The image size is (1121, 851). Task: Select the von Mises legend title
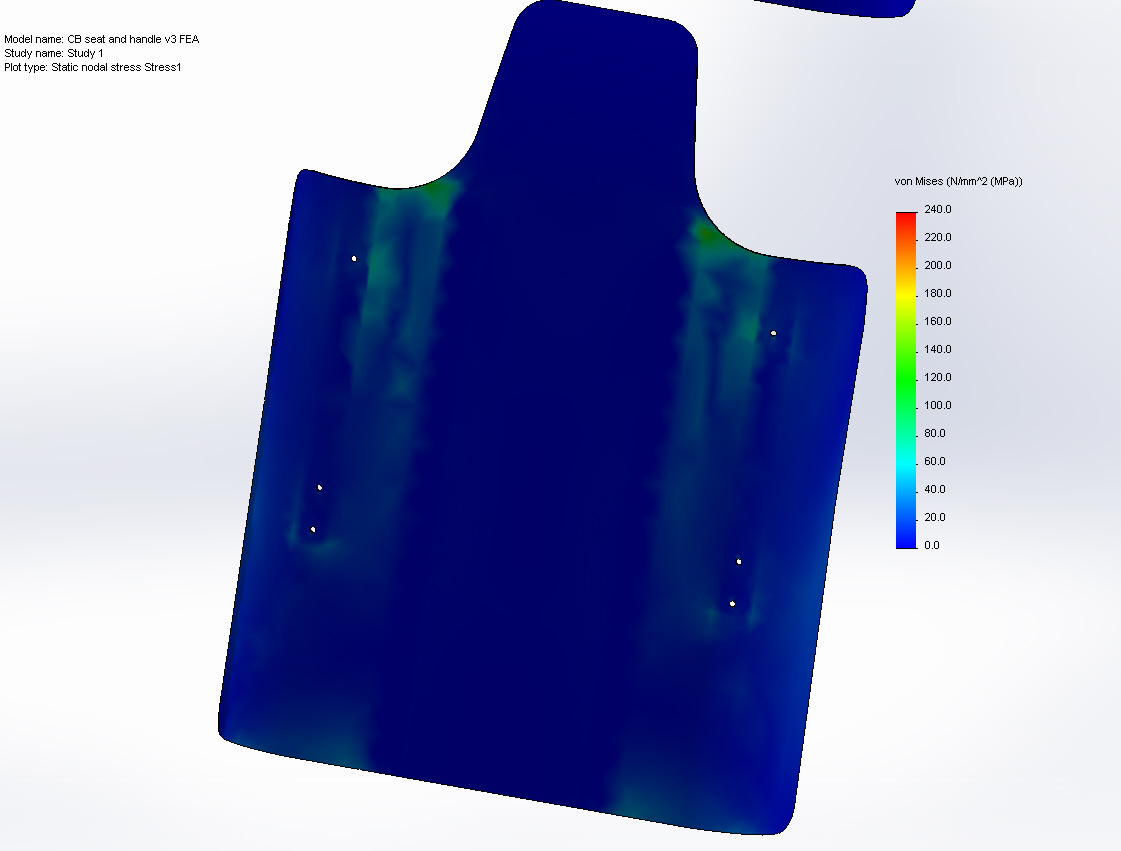(957, 181)
